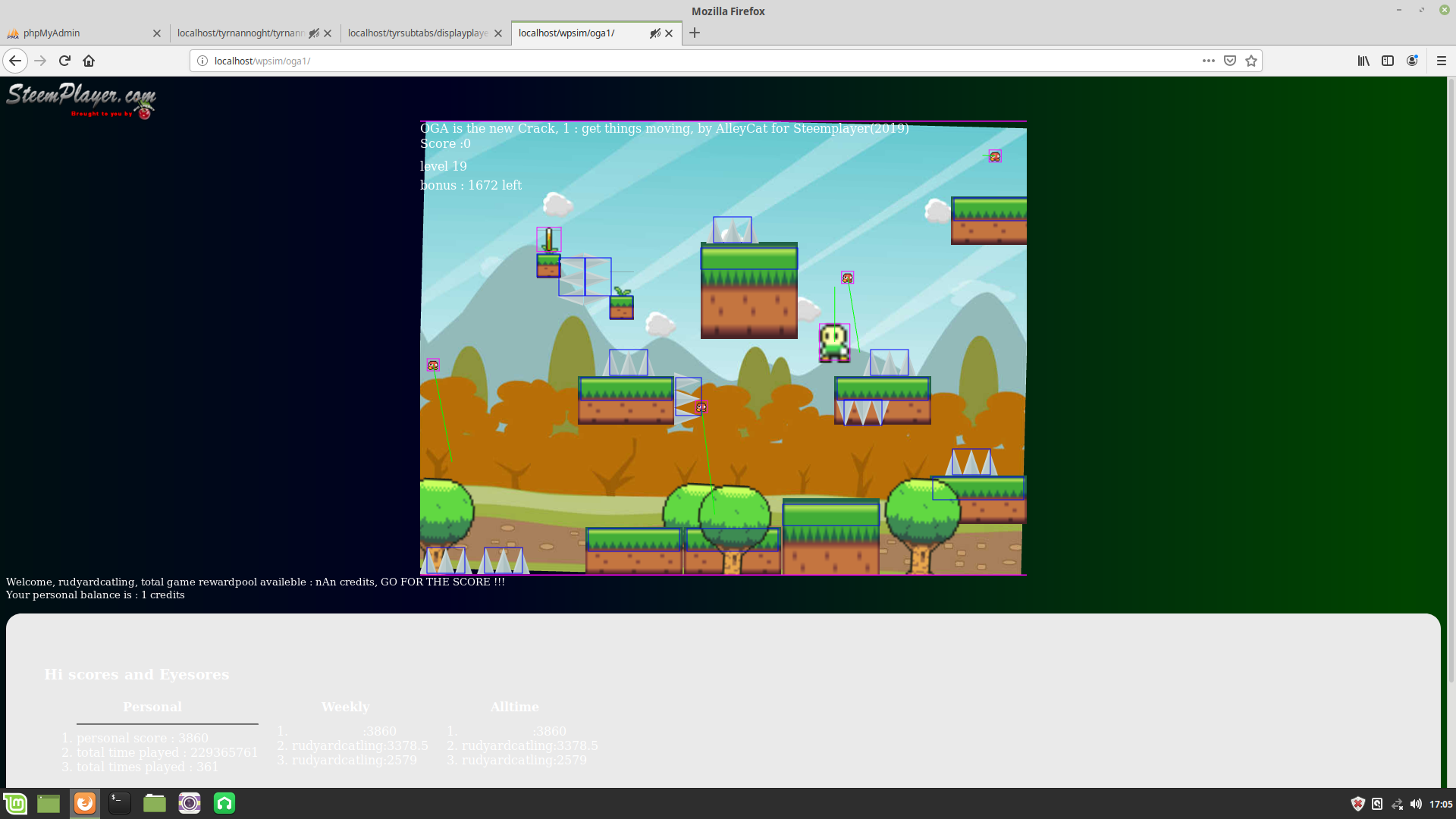This screenshot has height=819, width=1456.
Task: Close the localhost/tyrnannoght tab
Action: 328,33
